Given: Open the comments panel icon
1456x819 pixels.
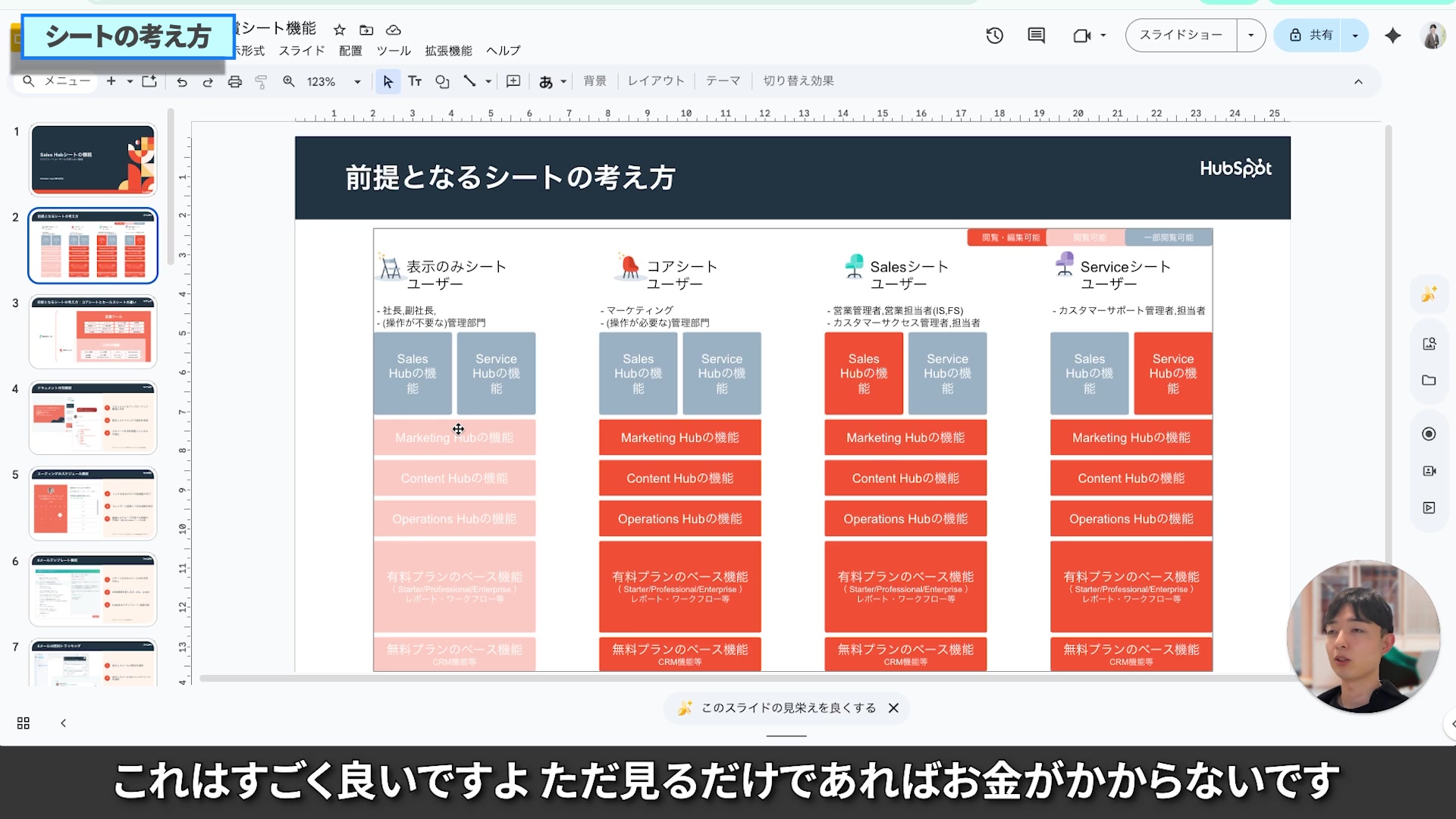Looking at the screenshot, I should tap(1035, 35).
